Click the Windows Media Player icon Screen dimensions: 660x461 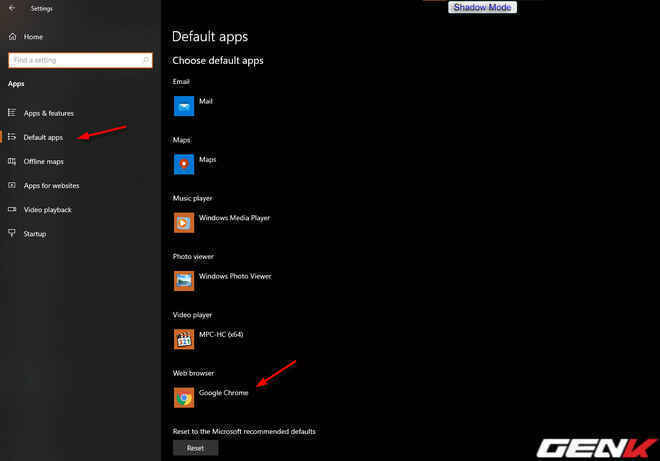click(x=184, y=223)
